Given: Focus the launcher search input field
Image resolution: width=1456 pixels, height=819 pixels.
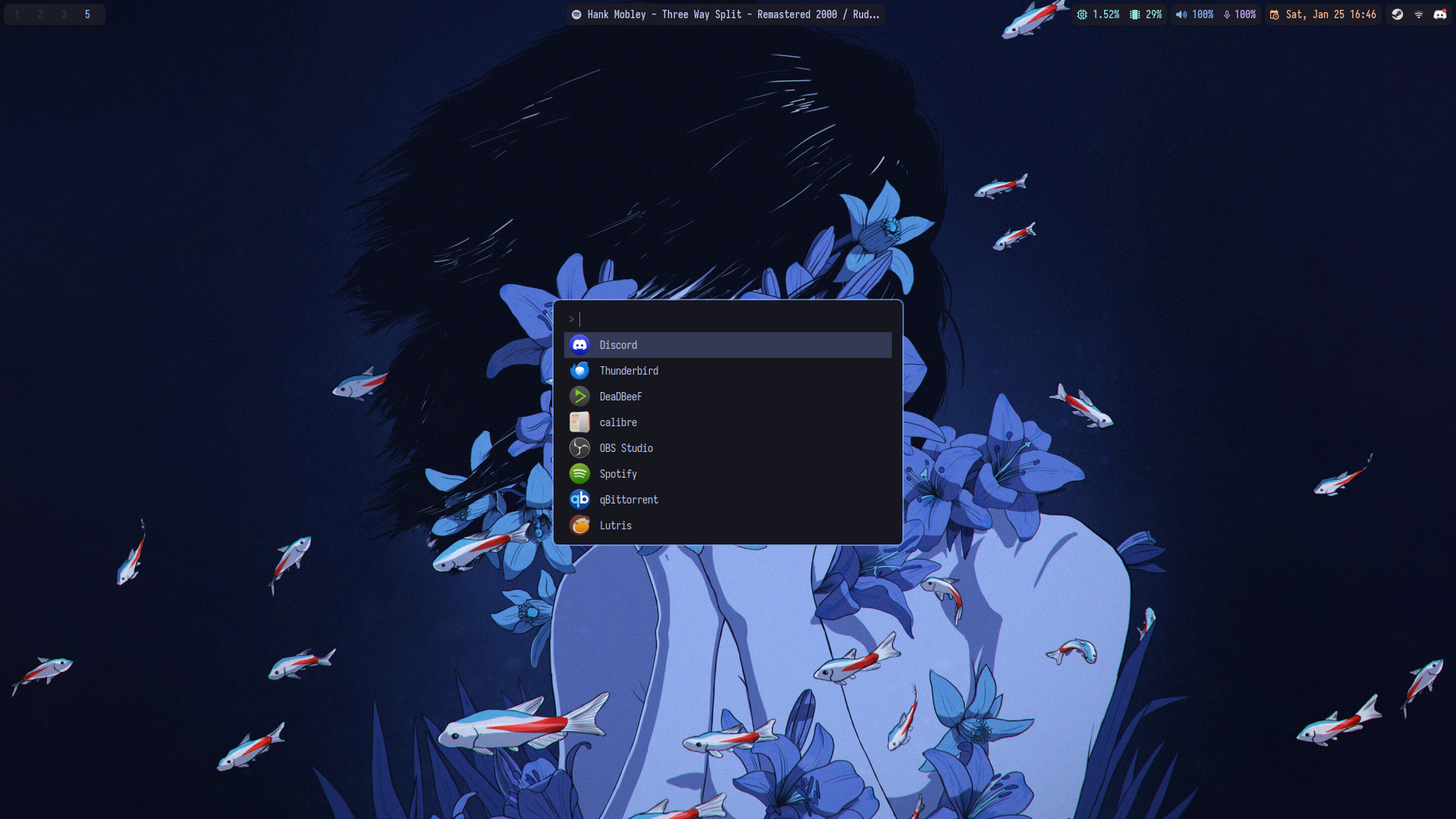Looking at the screenshot, I should pos(728,319).
